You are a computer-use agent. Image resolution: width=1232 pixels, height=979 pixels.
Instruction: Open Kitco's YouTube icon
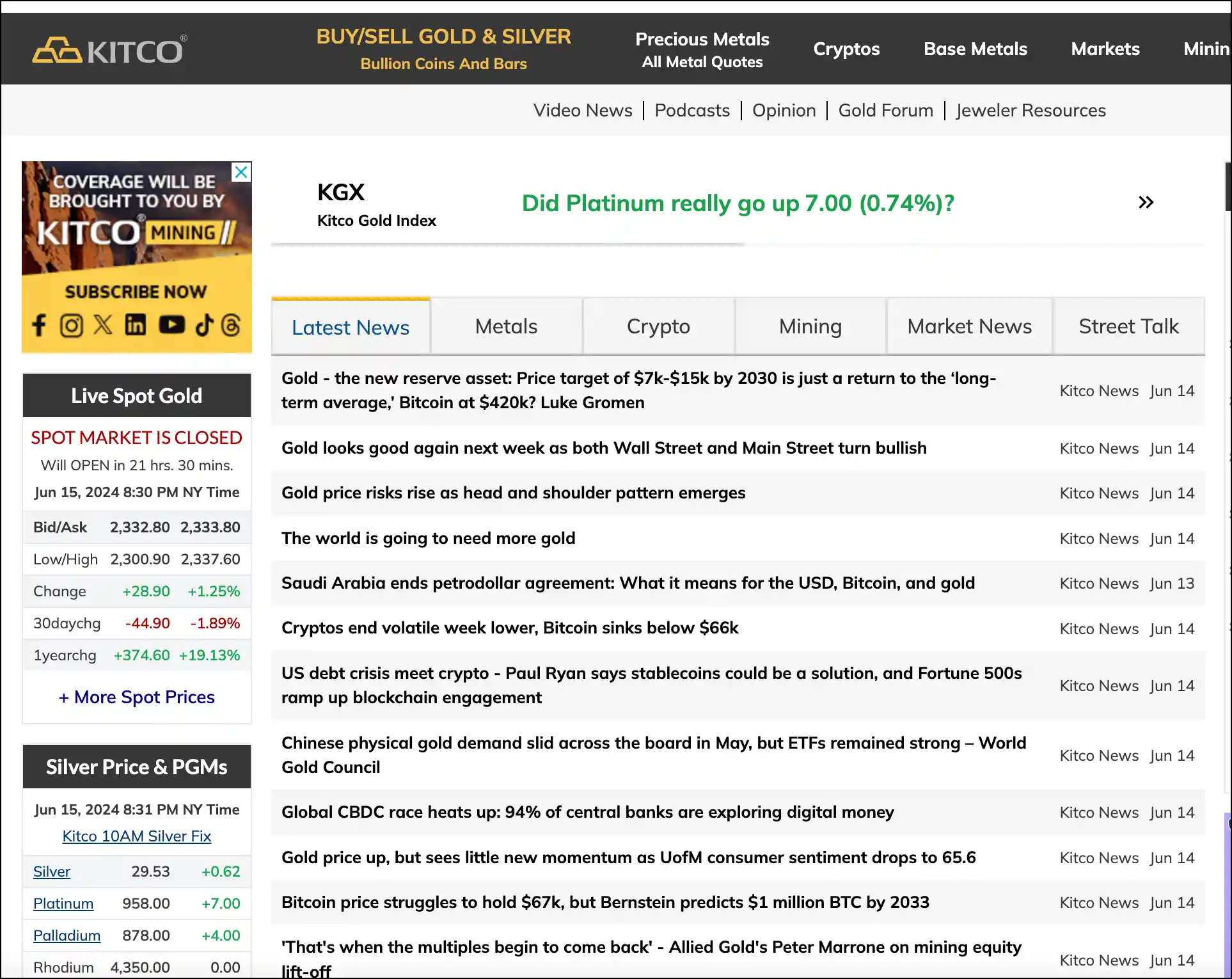click(x=171, y=325)
